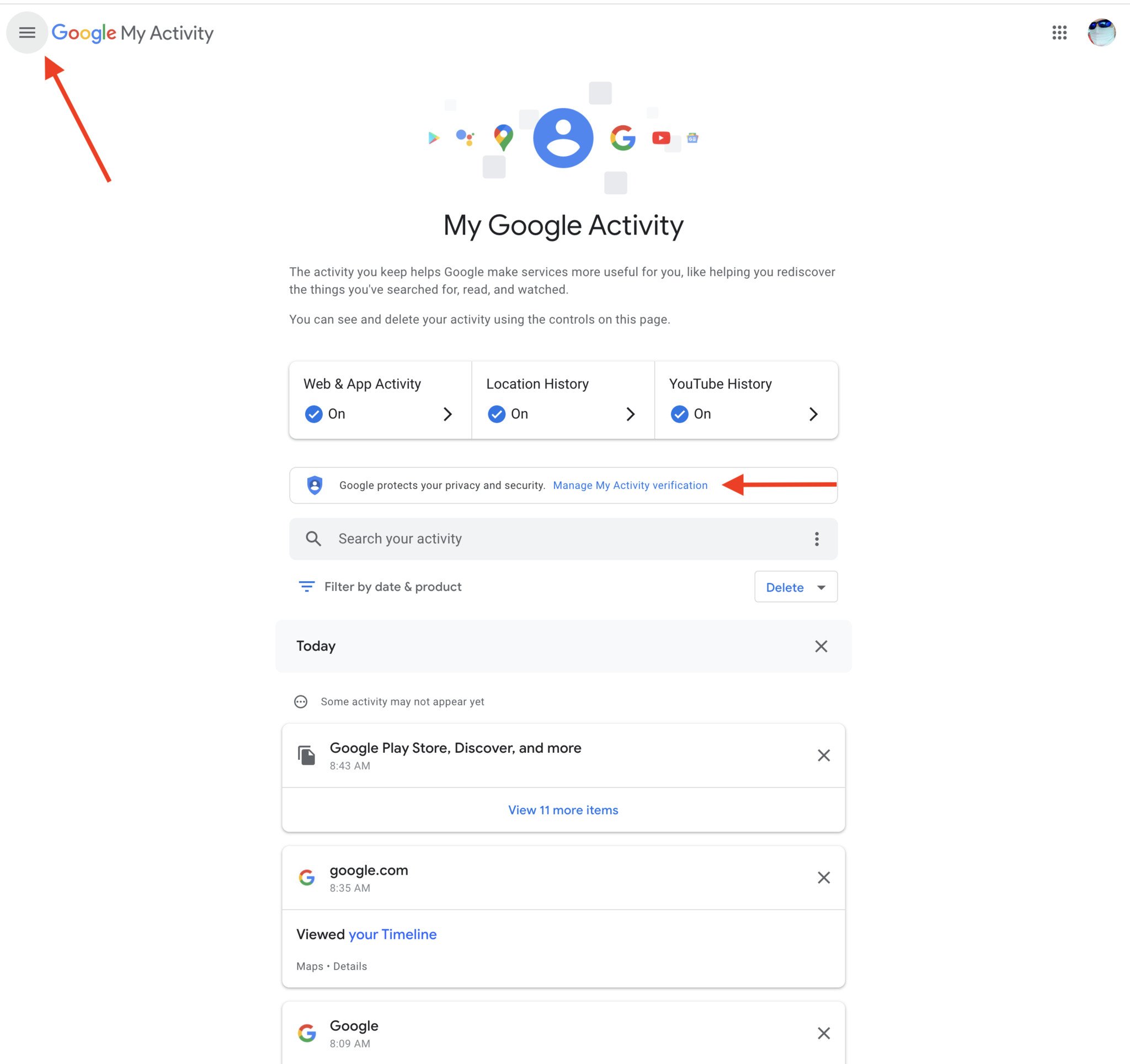1130x1064 pixels.
Task: Remove the Google 8:09 AM activity
Action: 824,1033
